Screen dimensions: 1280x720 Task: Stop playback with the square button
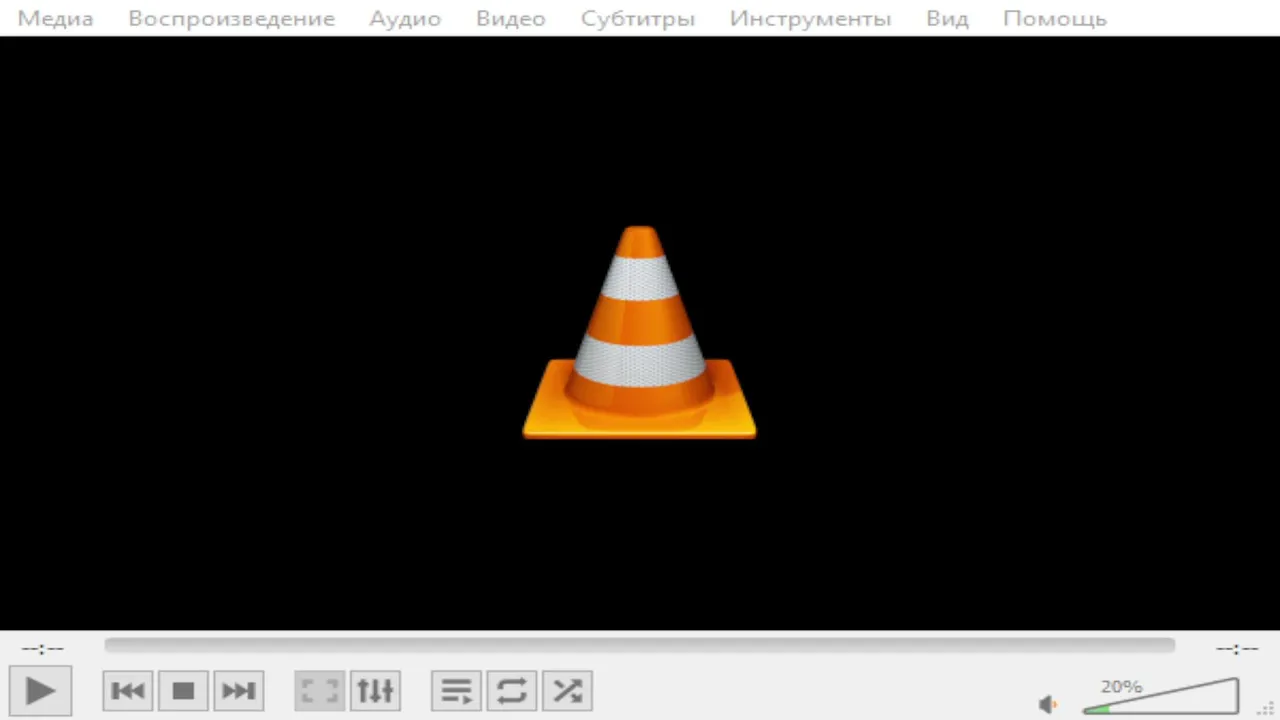[183, 690]
